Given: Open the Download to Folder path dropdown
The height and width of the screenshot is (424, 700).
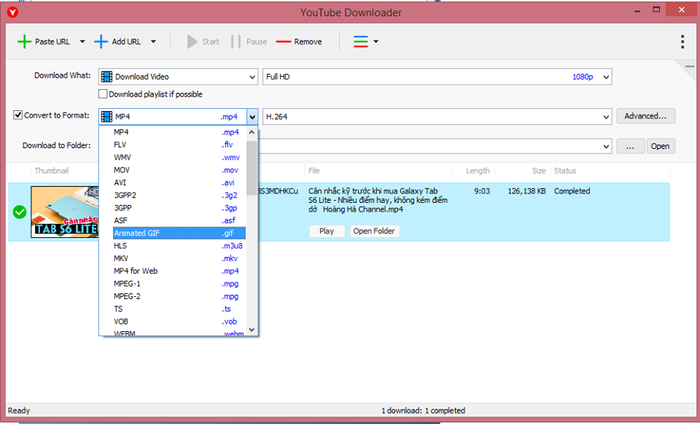Looking at the screenshot, I should pos(606,146).
